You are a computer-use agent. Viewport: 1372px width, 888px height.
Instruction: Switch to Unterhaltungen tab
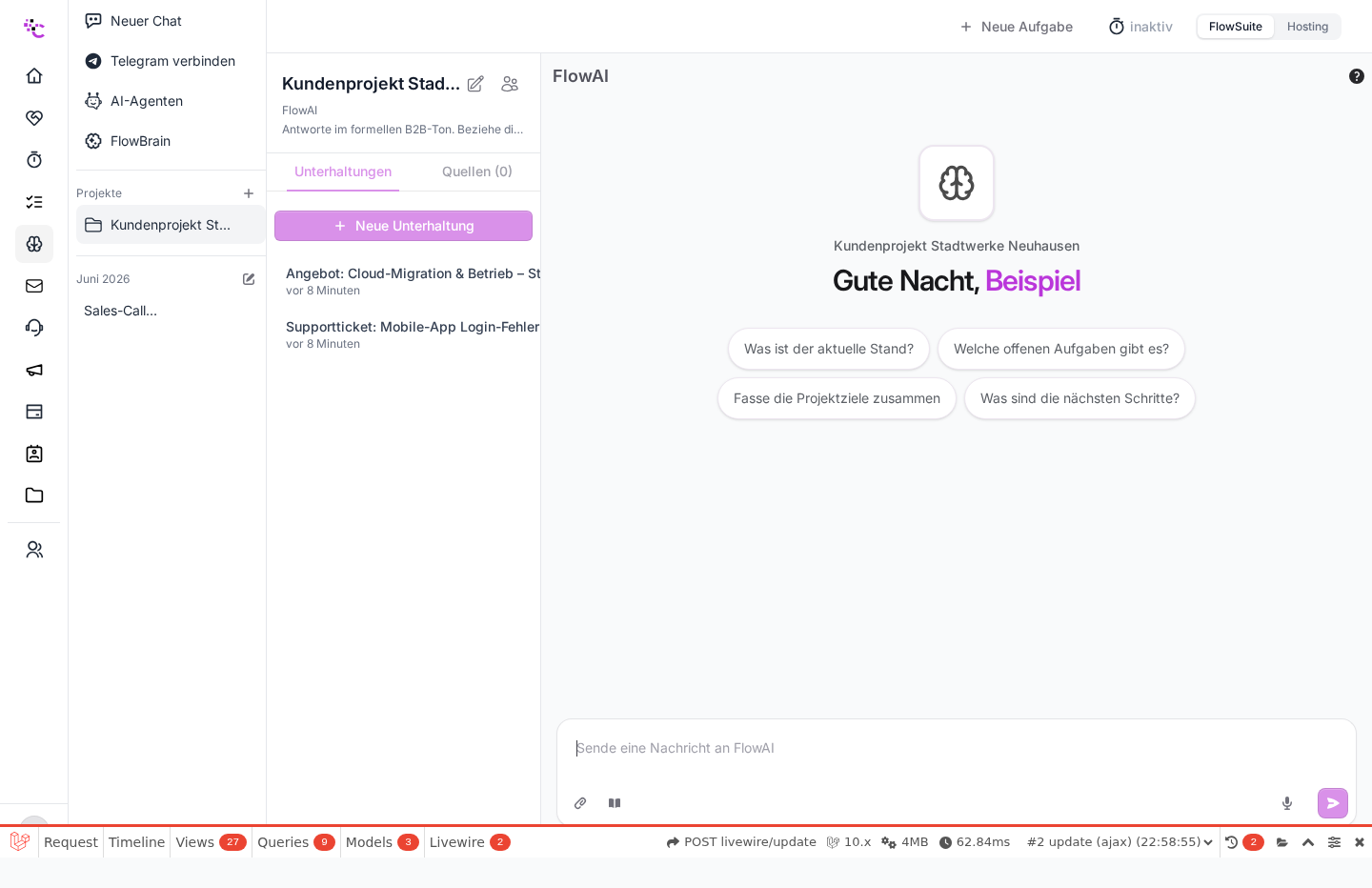click(343, 172)
